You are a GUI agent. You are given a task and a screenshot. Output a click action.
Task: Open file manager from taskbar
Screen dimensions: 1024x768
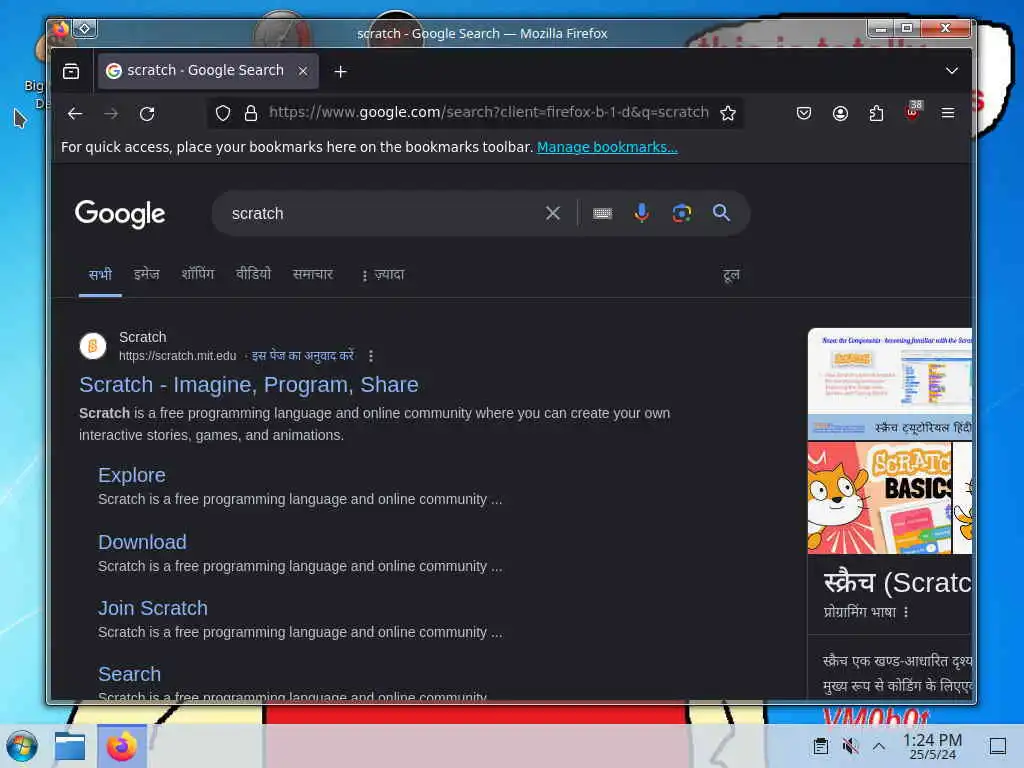pos(70,746)
